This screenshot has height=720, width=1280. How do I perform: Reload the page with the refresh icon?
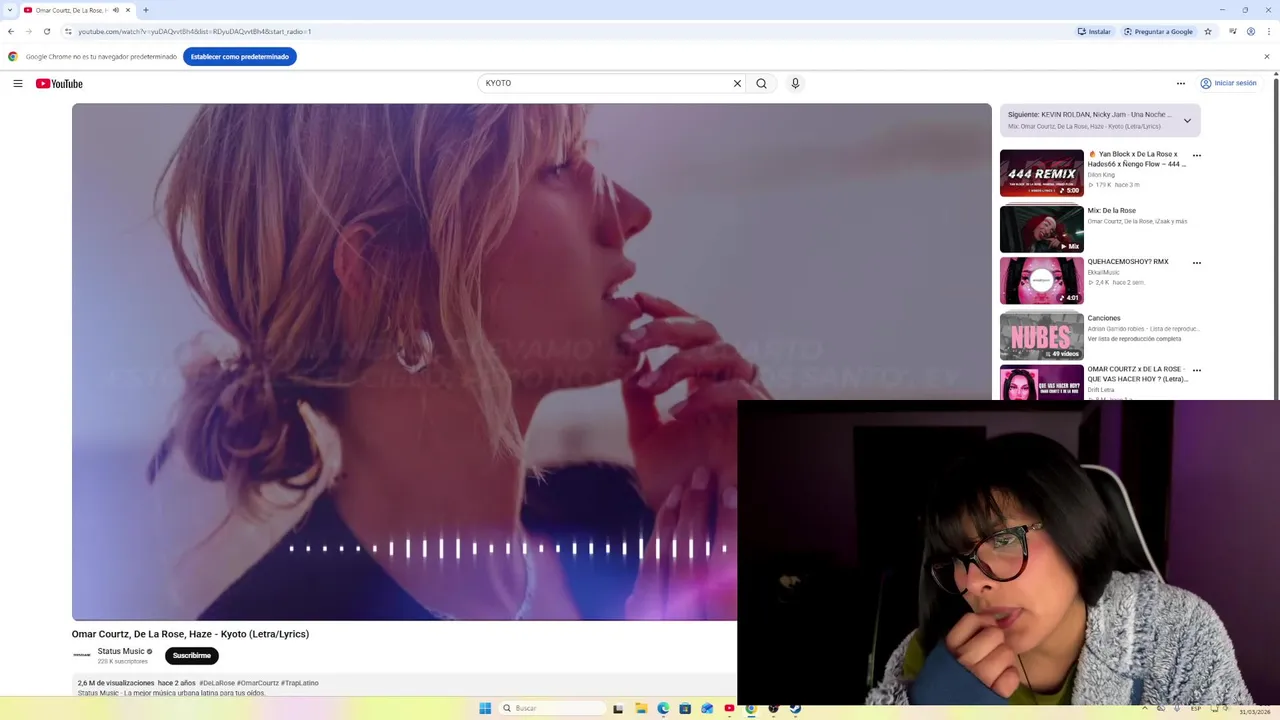pos(46,32)
